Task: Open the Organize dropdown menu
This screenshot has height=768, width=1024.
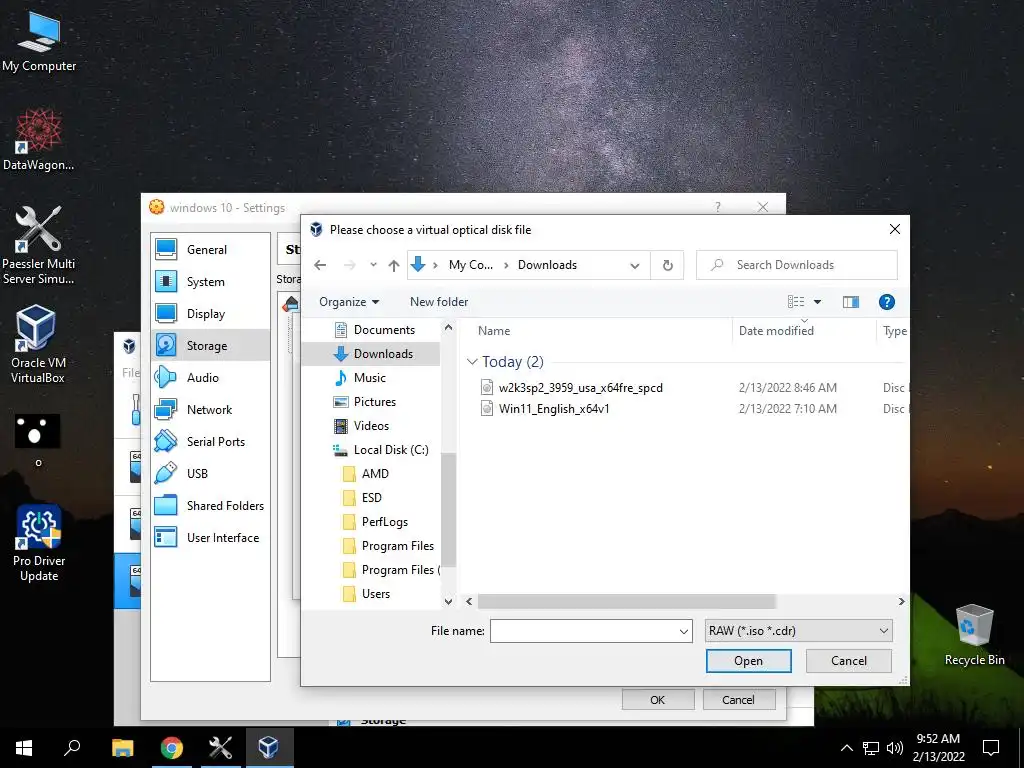Action: pos(349,302)
